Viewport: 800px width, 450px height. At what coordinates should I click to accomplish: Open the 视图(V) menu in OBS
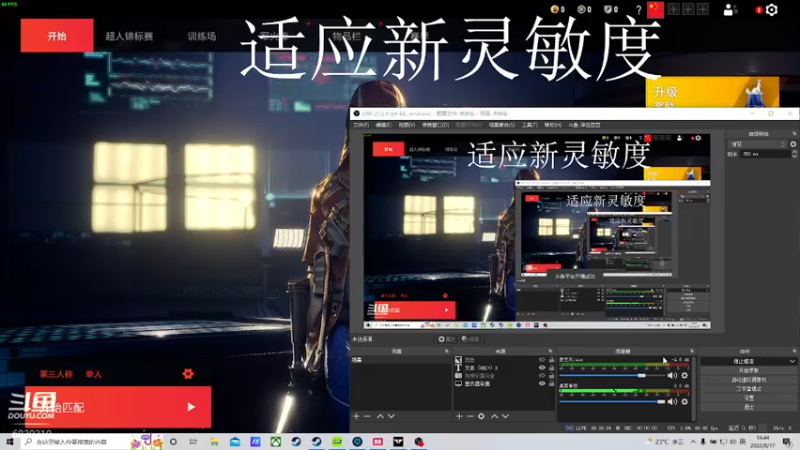click(407, 125)
